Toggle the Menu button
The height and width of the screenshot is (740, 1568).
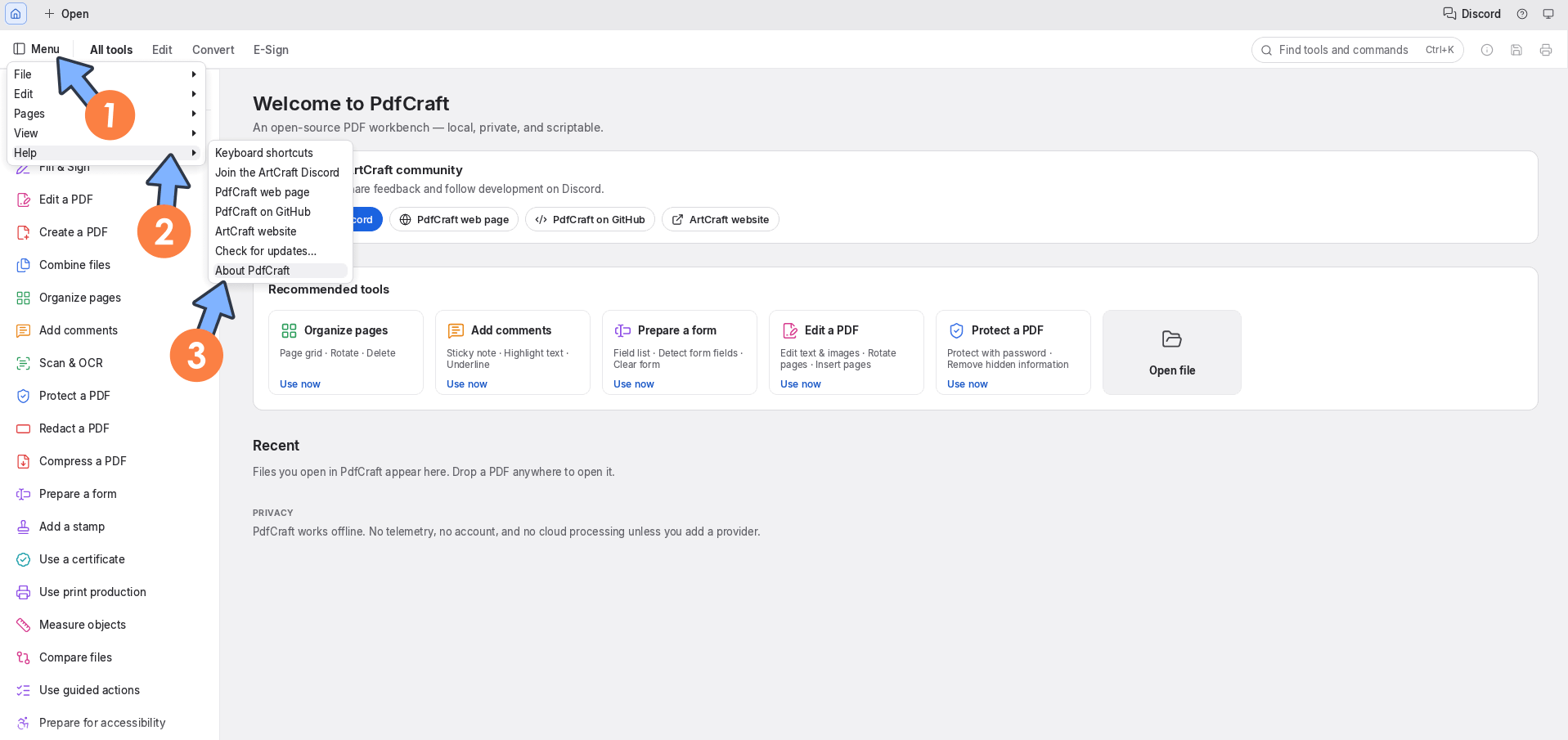[x=37, y=49]
